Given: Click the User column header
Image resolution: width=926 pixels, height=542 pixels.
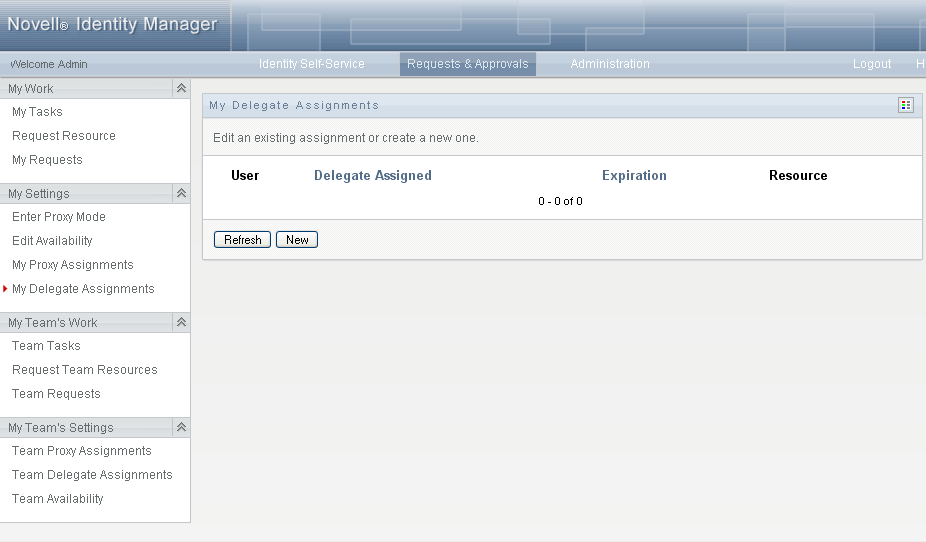Looking at the screenshot, I should tap(245, 175).
